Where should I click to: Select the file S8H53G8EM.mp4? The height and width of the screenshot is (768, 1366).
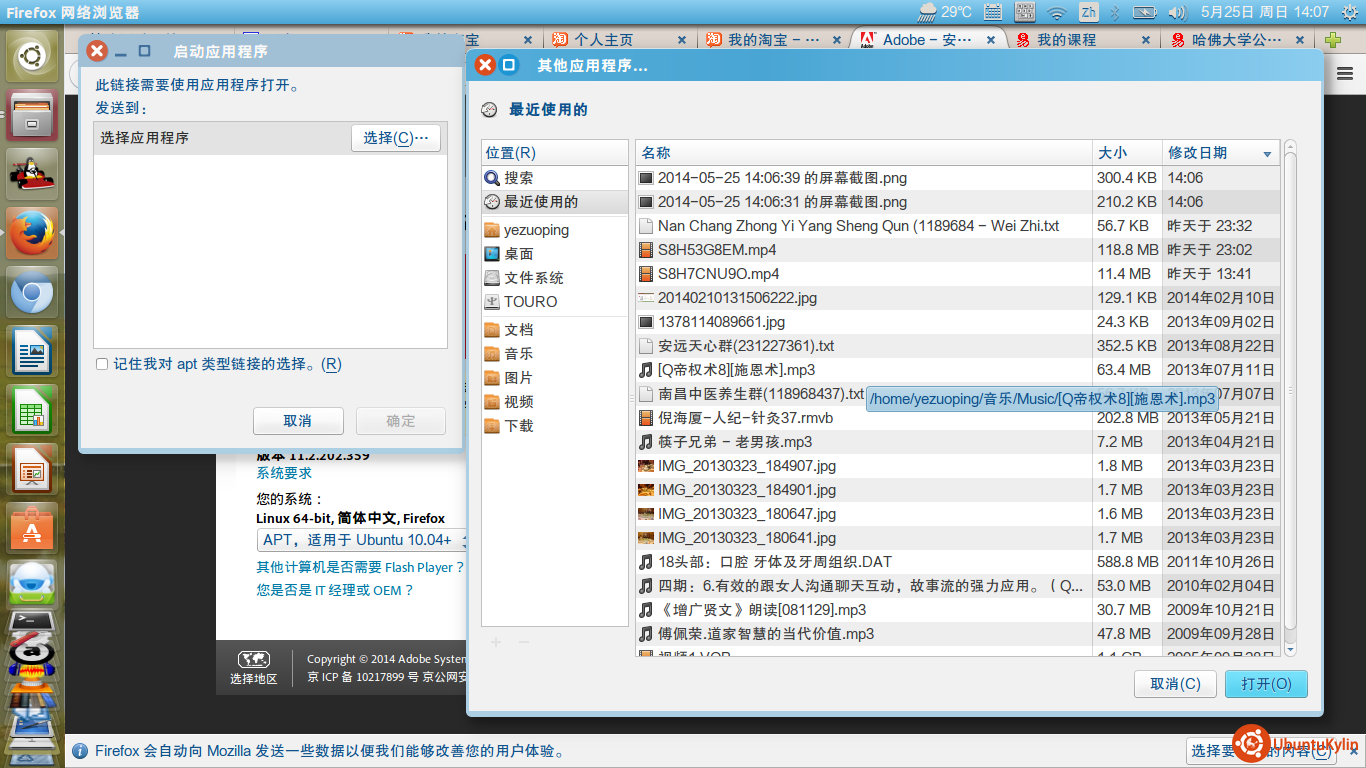point(716,250)
